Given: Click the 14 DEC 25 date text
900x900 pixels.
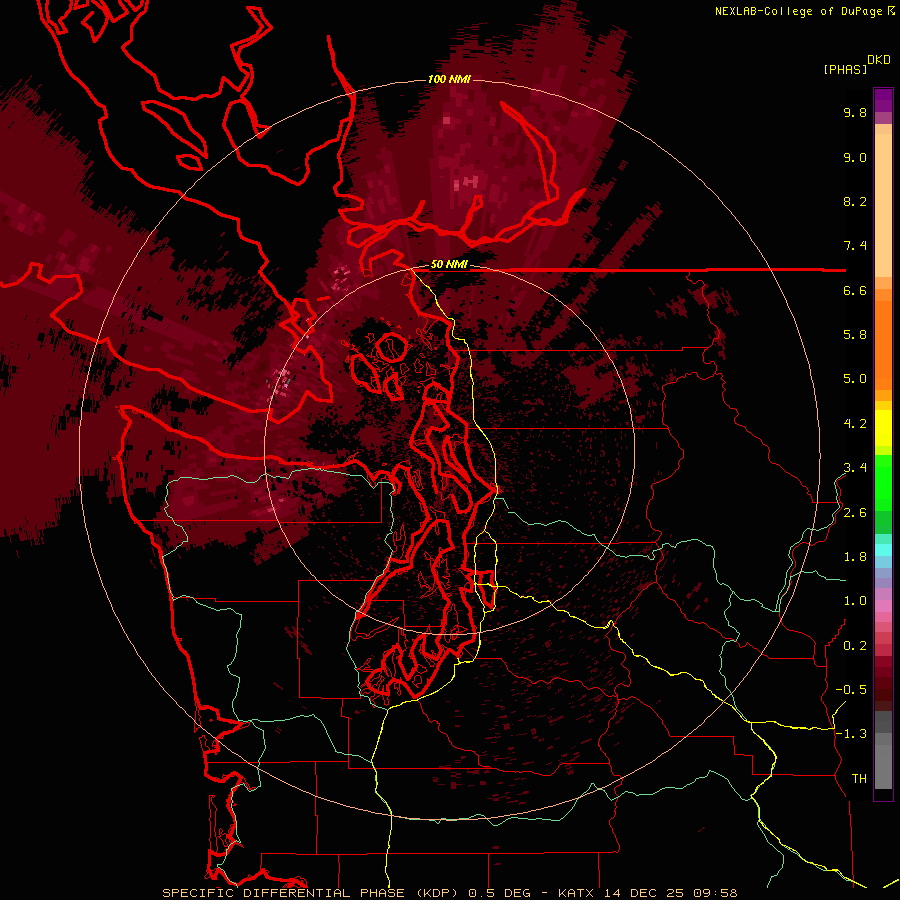Looking at the screenshot, I should 642,893.
